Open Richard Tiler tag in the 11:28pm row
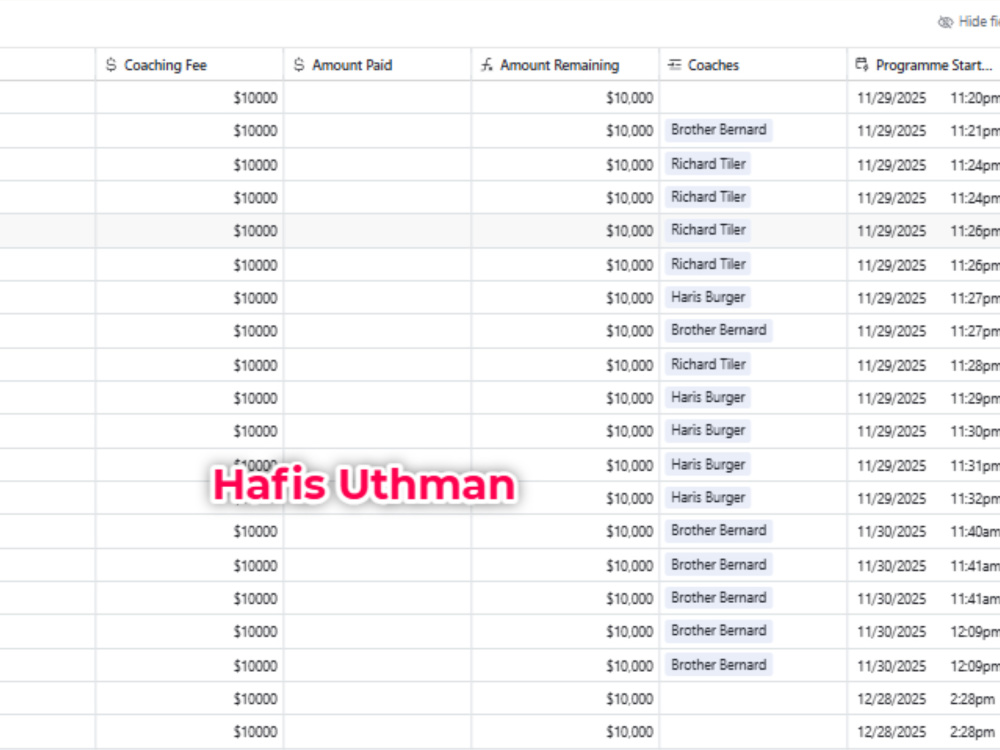The width and height of the screenshot is (1000, 750). (x=708, y=364)
